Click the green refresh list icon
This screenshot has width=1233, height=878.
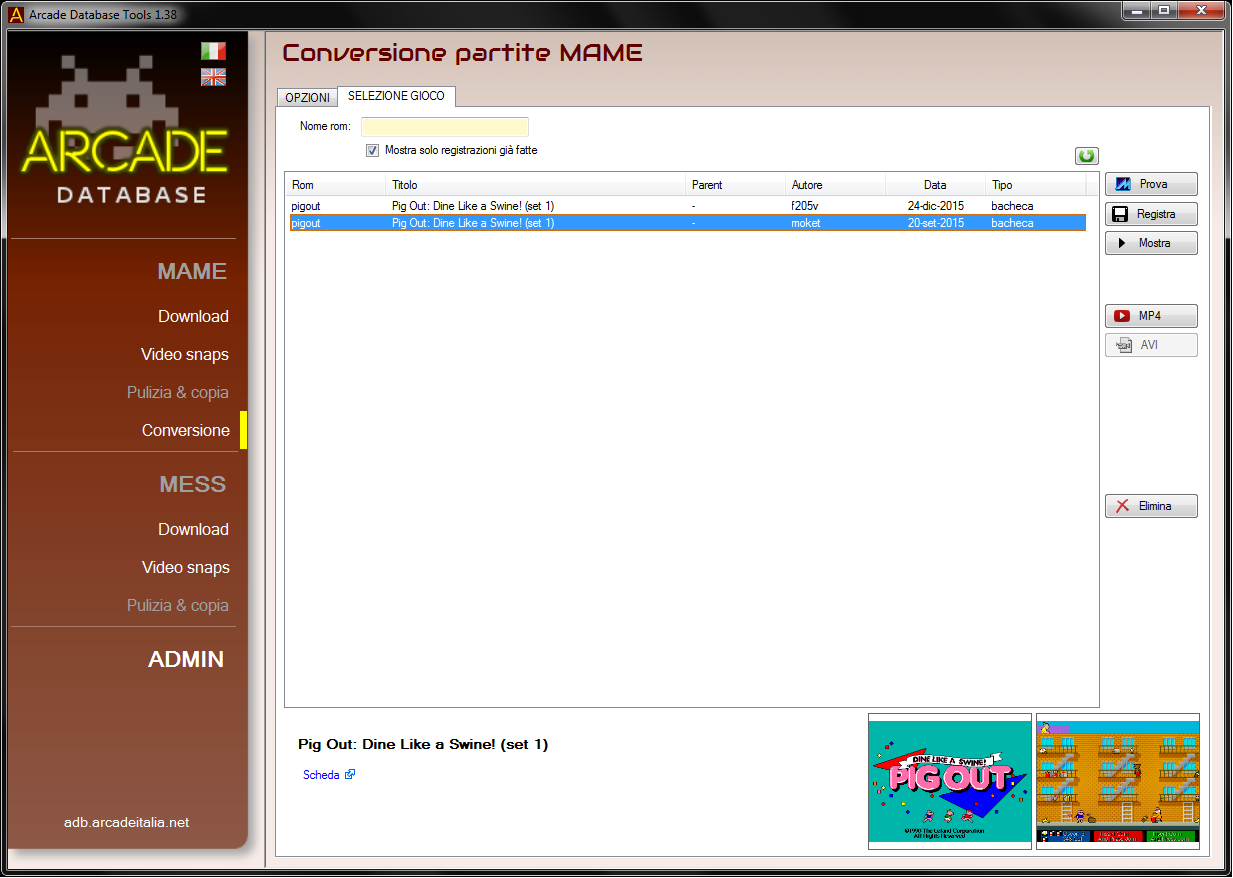click(1086, 156)
